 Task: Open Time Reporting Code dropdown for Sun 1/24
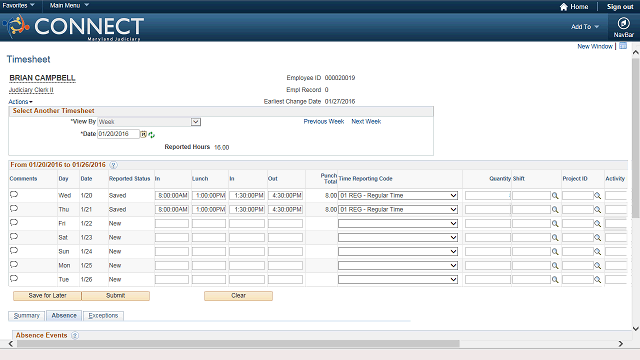[x=398, y=251]
